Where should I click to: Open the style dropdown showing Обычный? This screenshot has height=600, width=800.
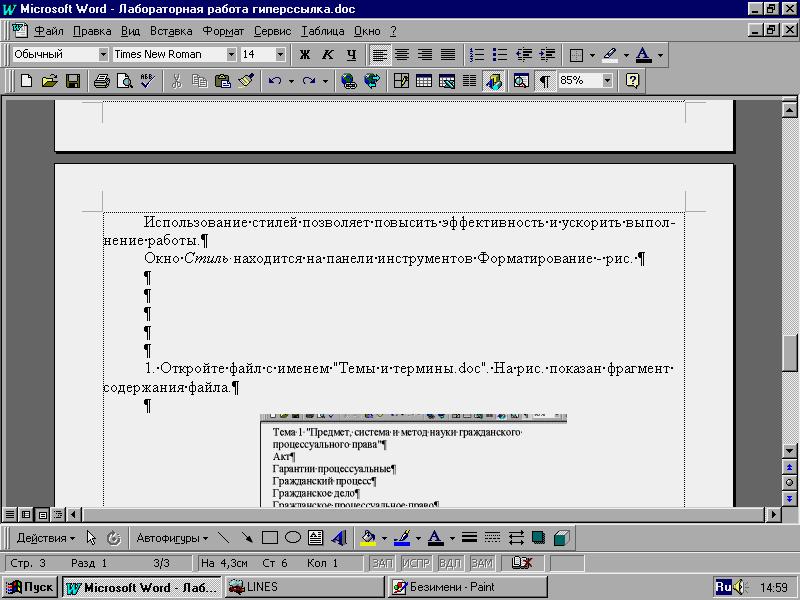(103, 54)
